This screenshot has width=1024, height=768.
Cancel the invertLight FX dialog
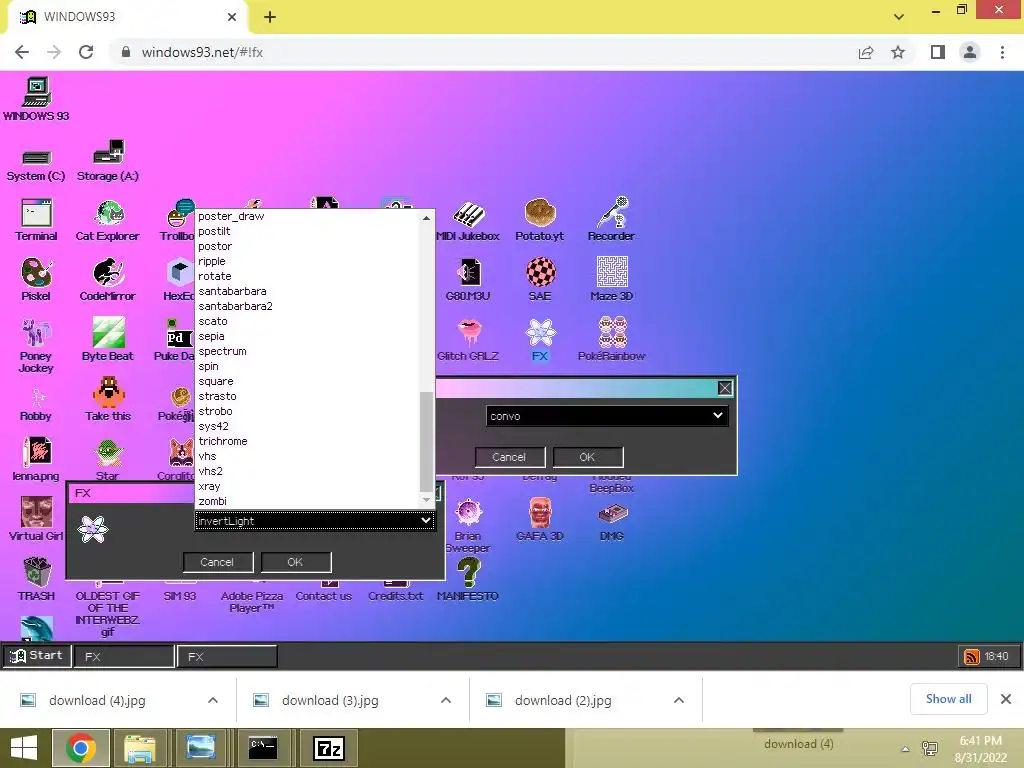click(x=217, y=562)
